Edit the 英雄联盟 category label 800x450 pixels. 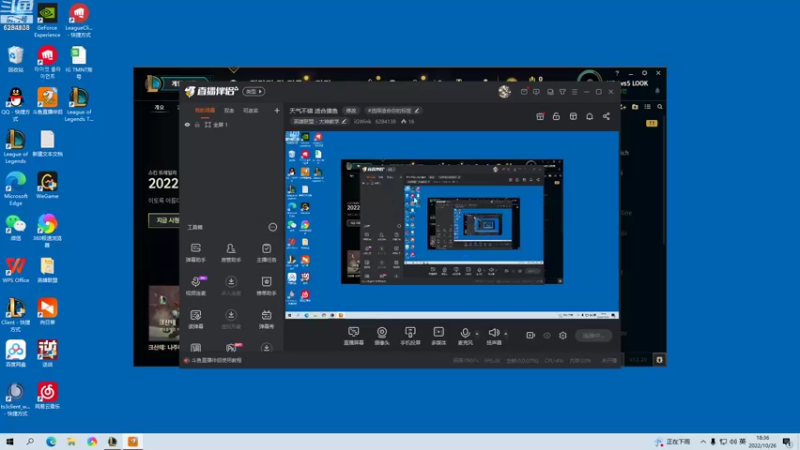pos(320,121)
